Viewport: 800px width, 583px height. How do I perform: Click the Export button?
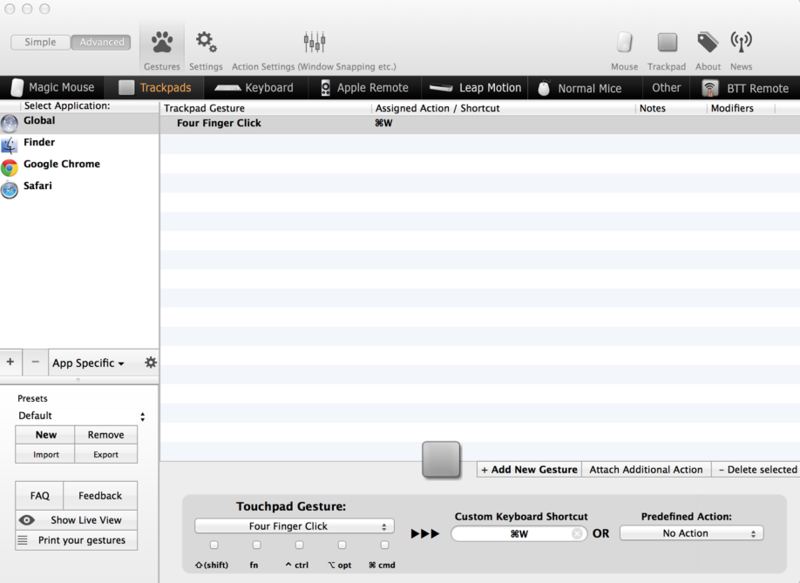[106, 454]
